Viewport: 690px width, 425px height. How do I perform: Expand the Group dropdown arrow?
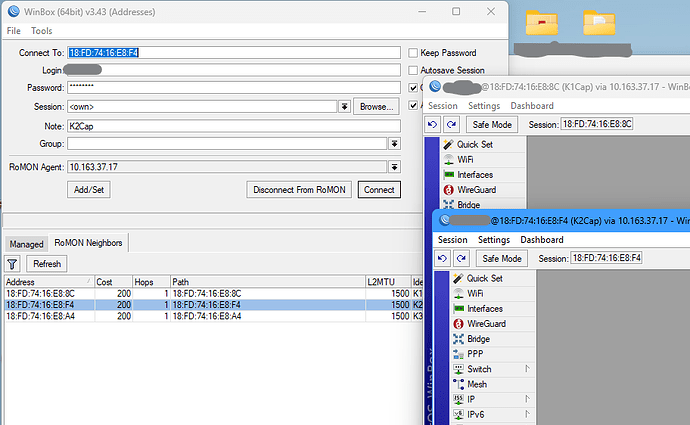[394, 143]
